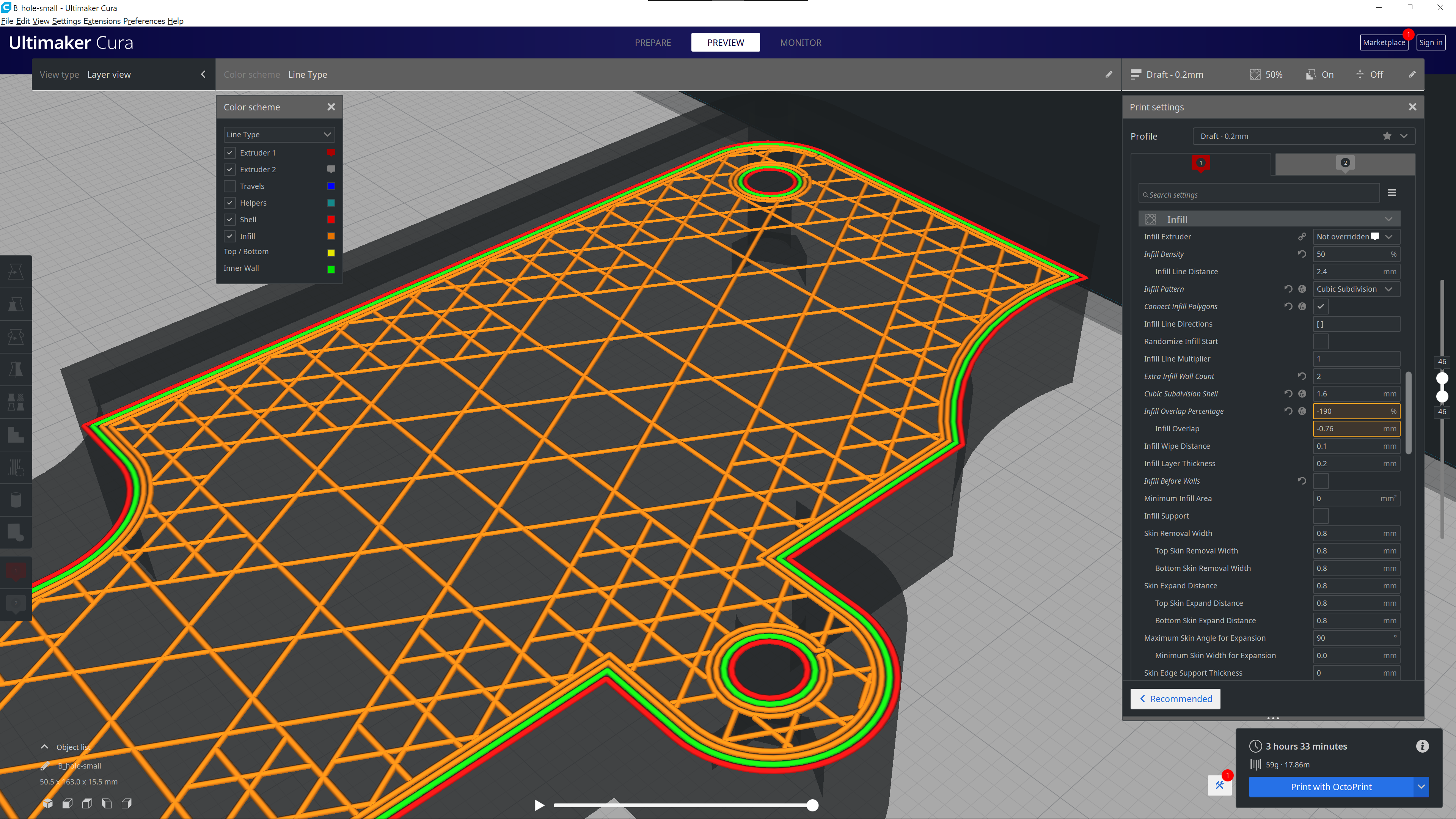The image size is (1456, 819).
Task: Open the Infill Extruder dropdown
Action: pos(1356,237)
